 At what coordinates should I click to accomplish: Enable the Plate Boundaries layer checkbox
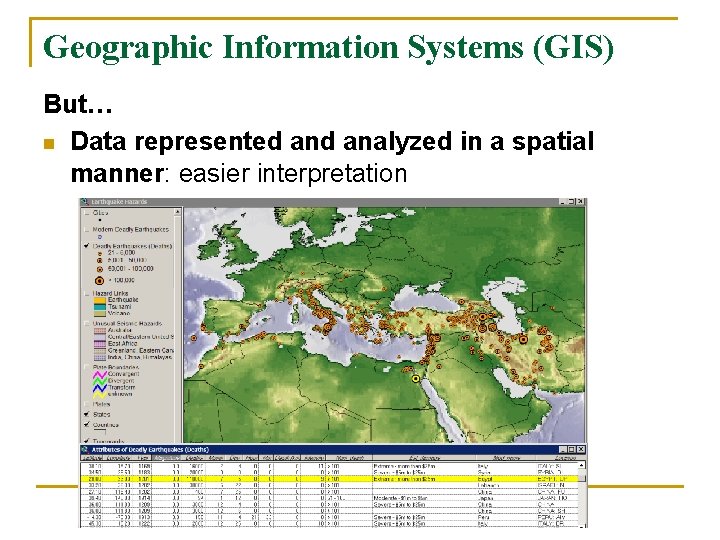coord(86,367)
